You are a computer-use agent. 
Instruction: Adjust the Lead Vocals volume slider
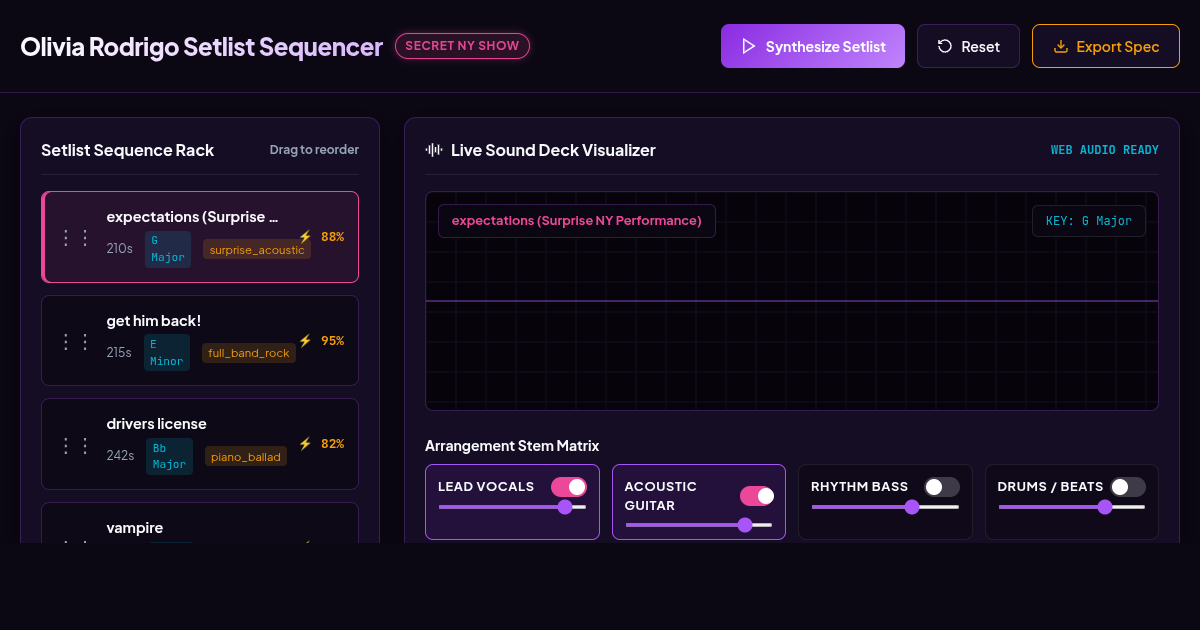(512, 507)
